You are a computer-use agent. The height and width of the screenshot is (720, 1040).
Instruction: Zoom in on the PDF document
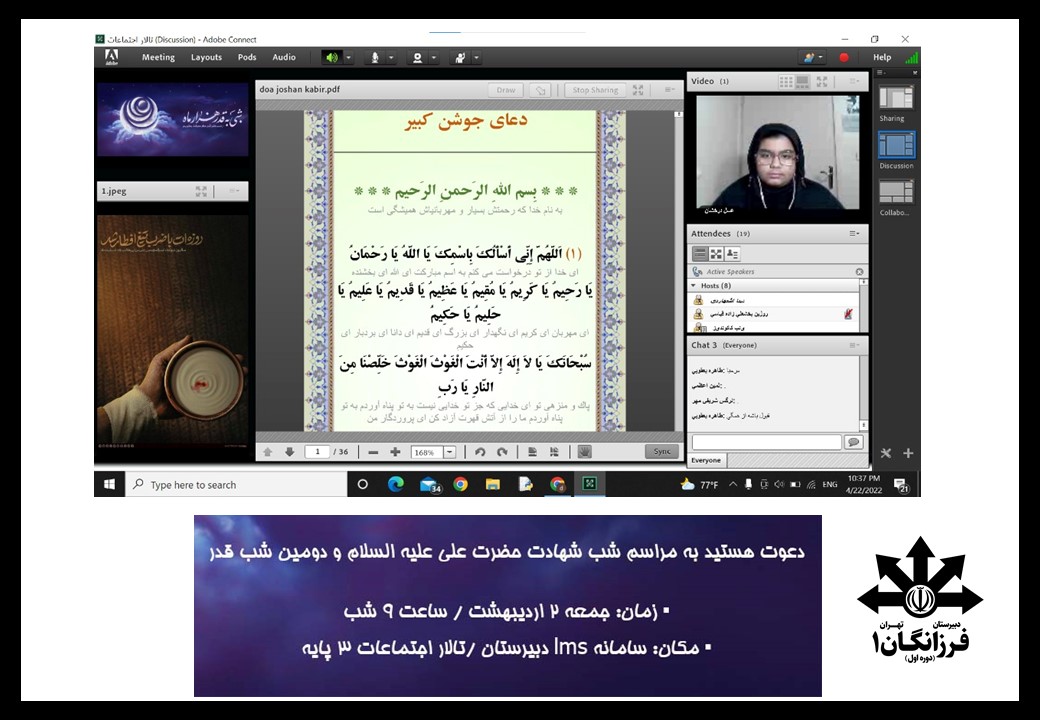click(x=395, y=452)
